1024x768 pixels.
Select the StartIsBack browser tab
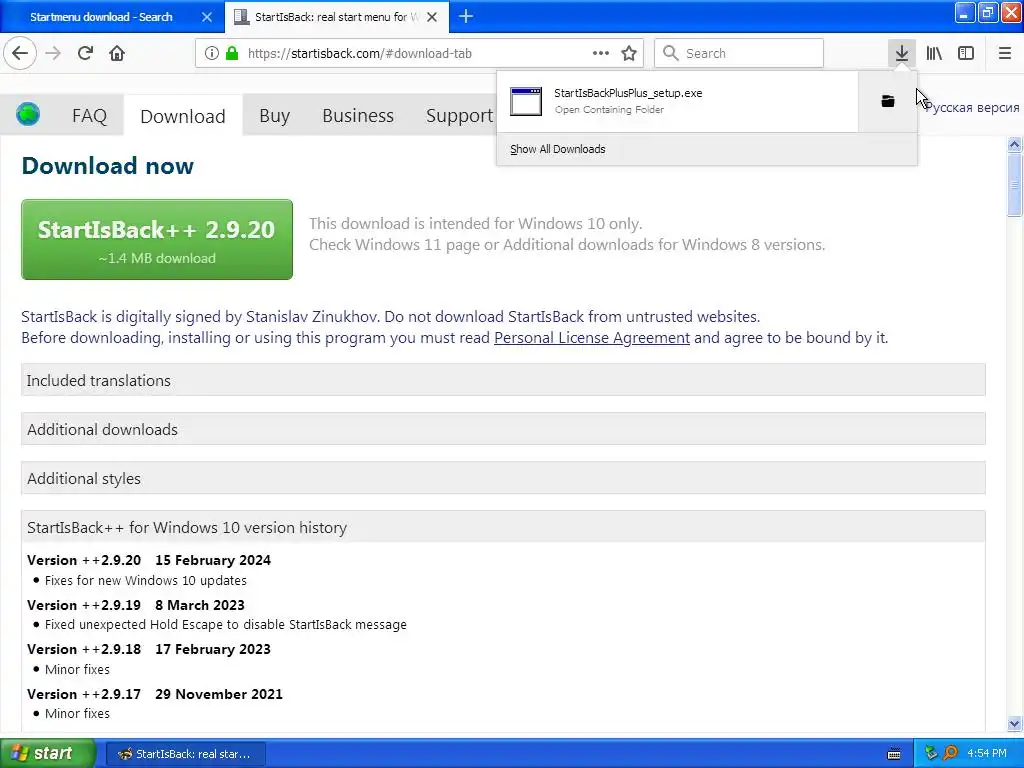coord(337,17)
